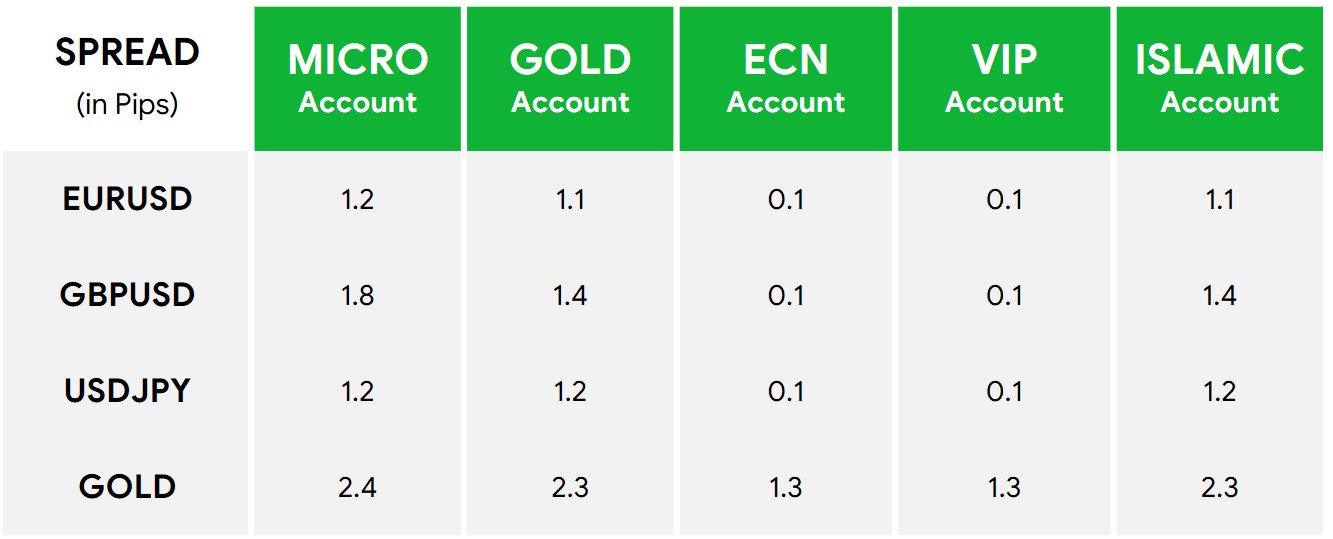Click GOLD spread 1.3 under ECN
The image size is (1333, 539).
[785, 487]
